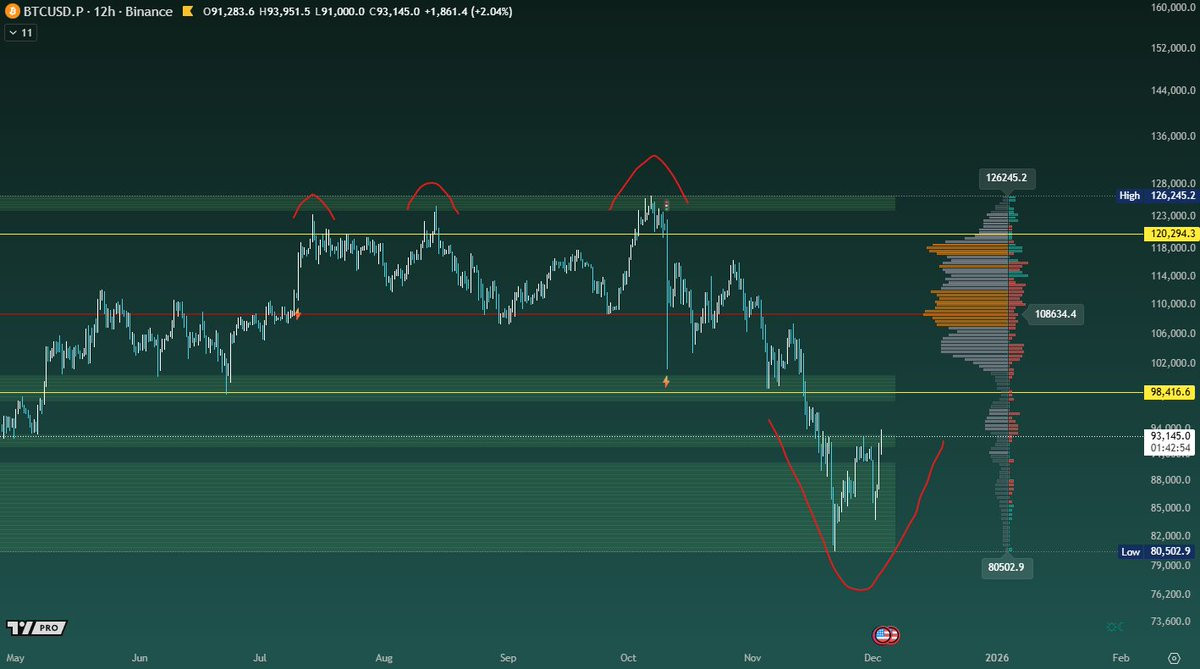Click the Oct label on time axis

click(629, 658)
